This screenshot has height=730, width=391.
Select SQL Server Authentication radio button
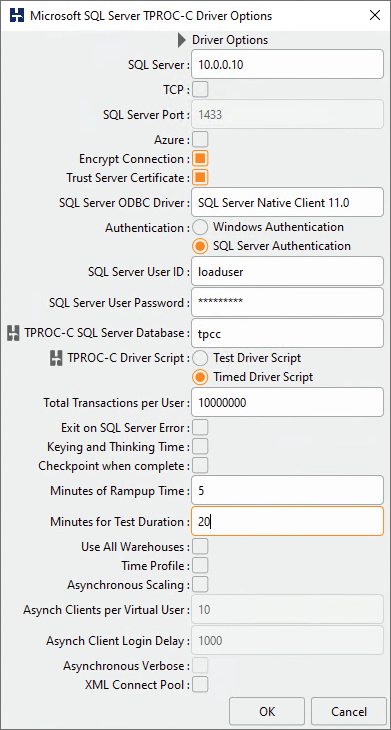coord(200,246)
